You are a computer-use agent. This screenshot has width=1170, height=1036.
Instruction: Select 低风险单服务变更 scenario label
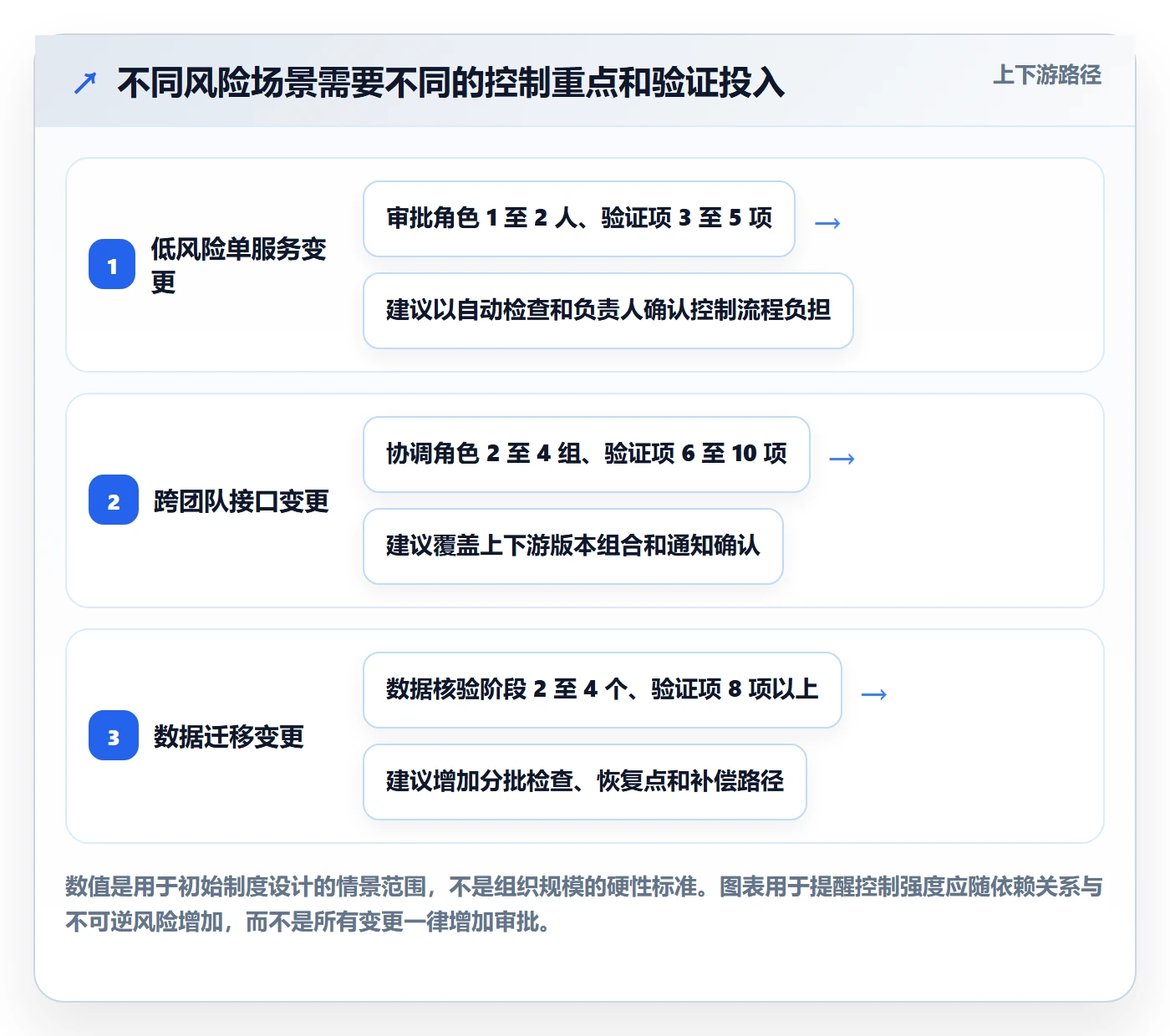coord(238,265)
